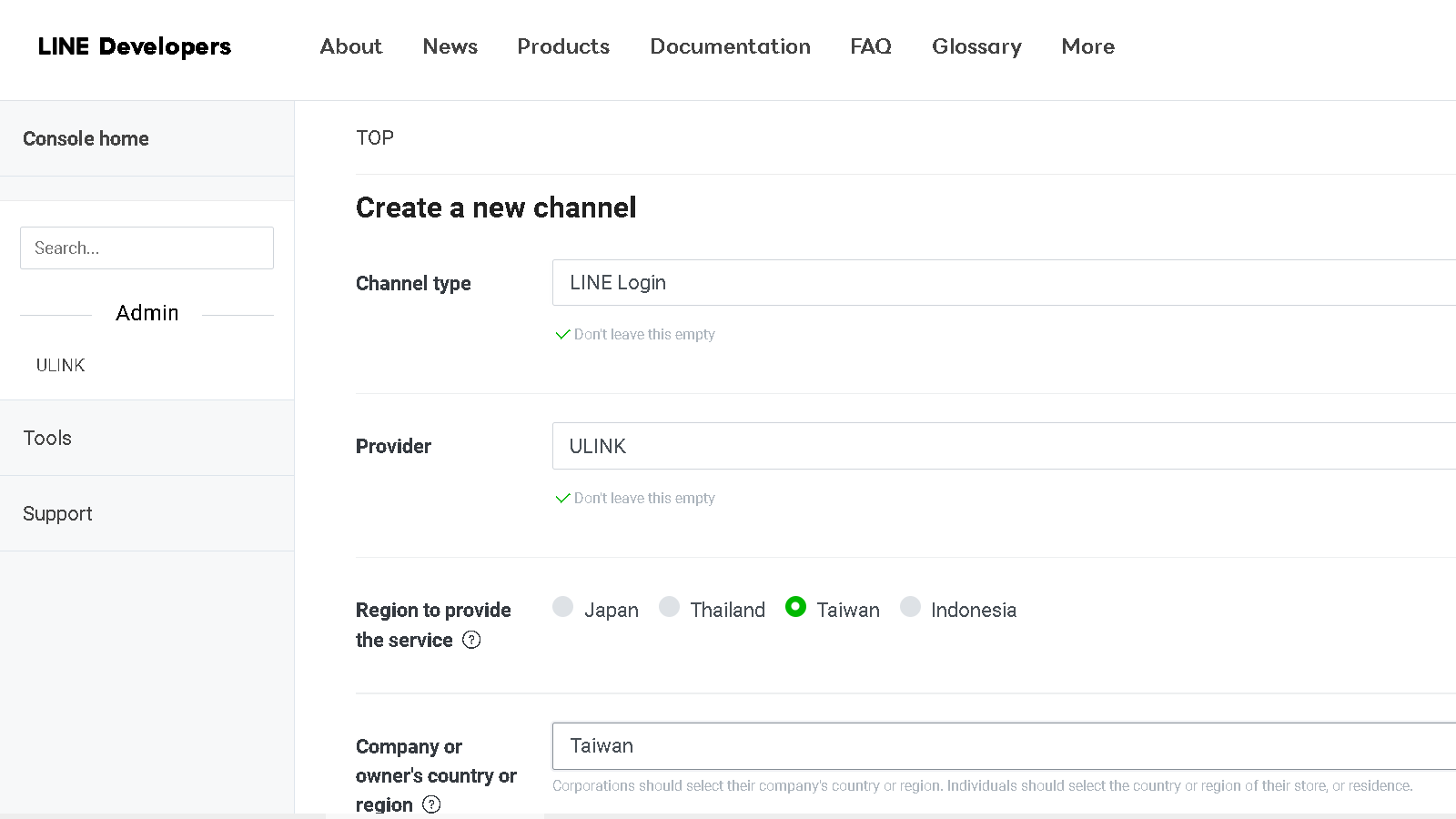Open the Products menu
This screenshot has width=1456, height=819.
[x=563, y=46]
